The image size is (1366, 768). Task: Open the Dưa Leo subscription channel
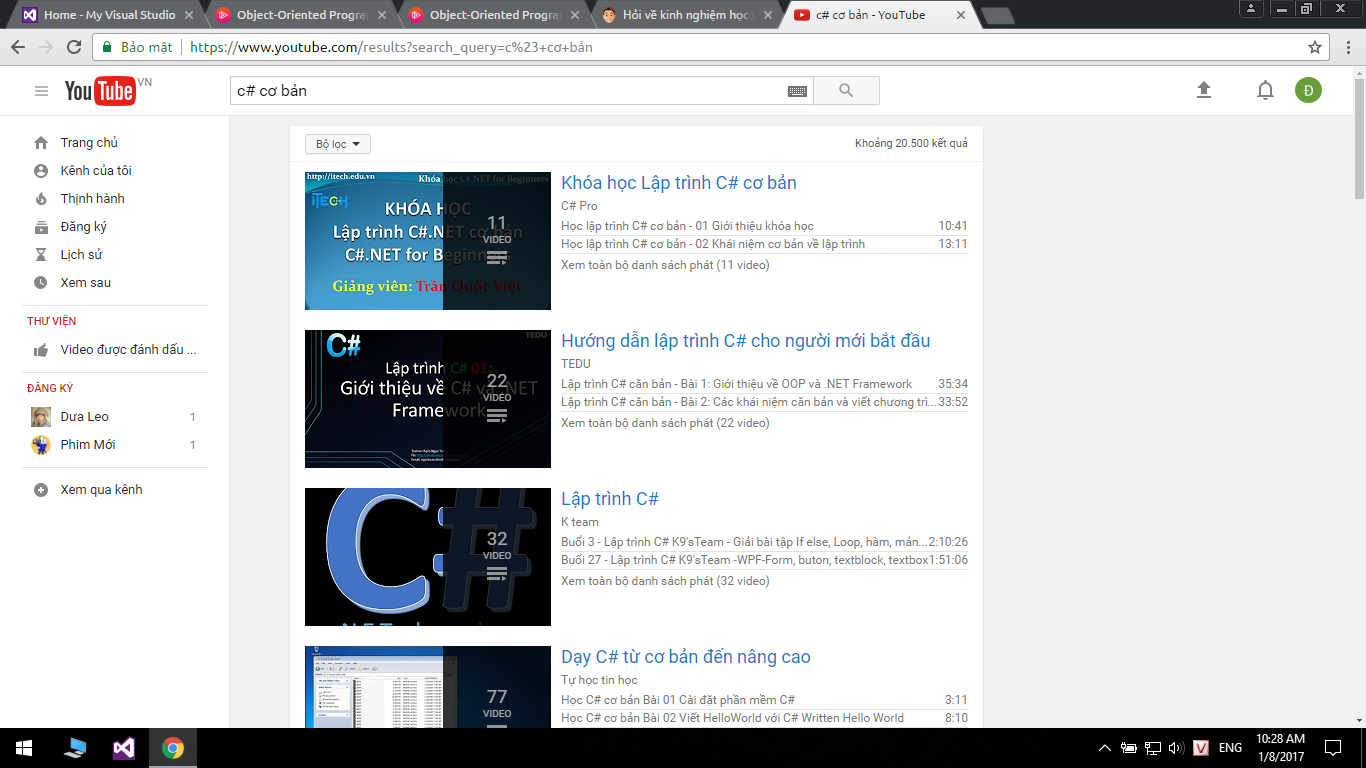click(x=84, y=417)
